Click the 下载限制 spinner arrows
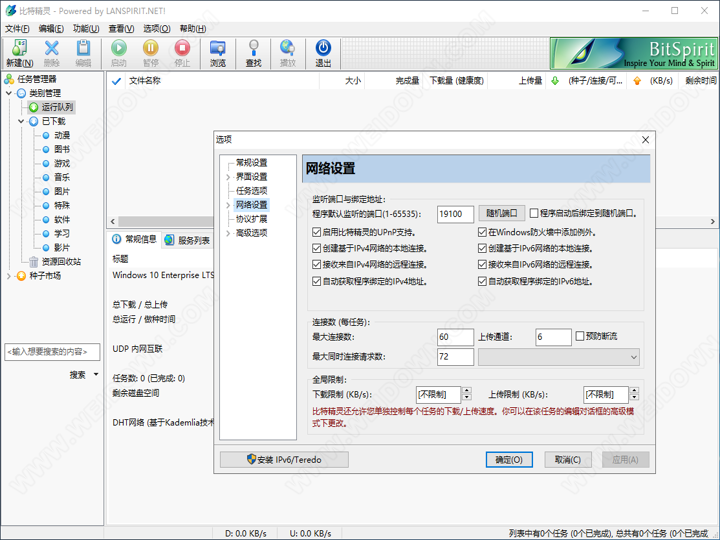Viewport: 720px width, 540px height. click(466, 395)
